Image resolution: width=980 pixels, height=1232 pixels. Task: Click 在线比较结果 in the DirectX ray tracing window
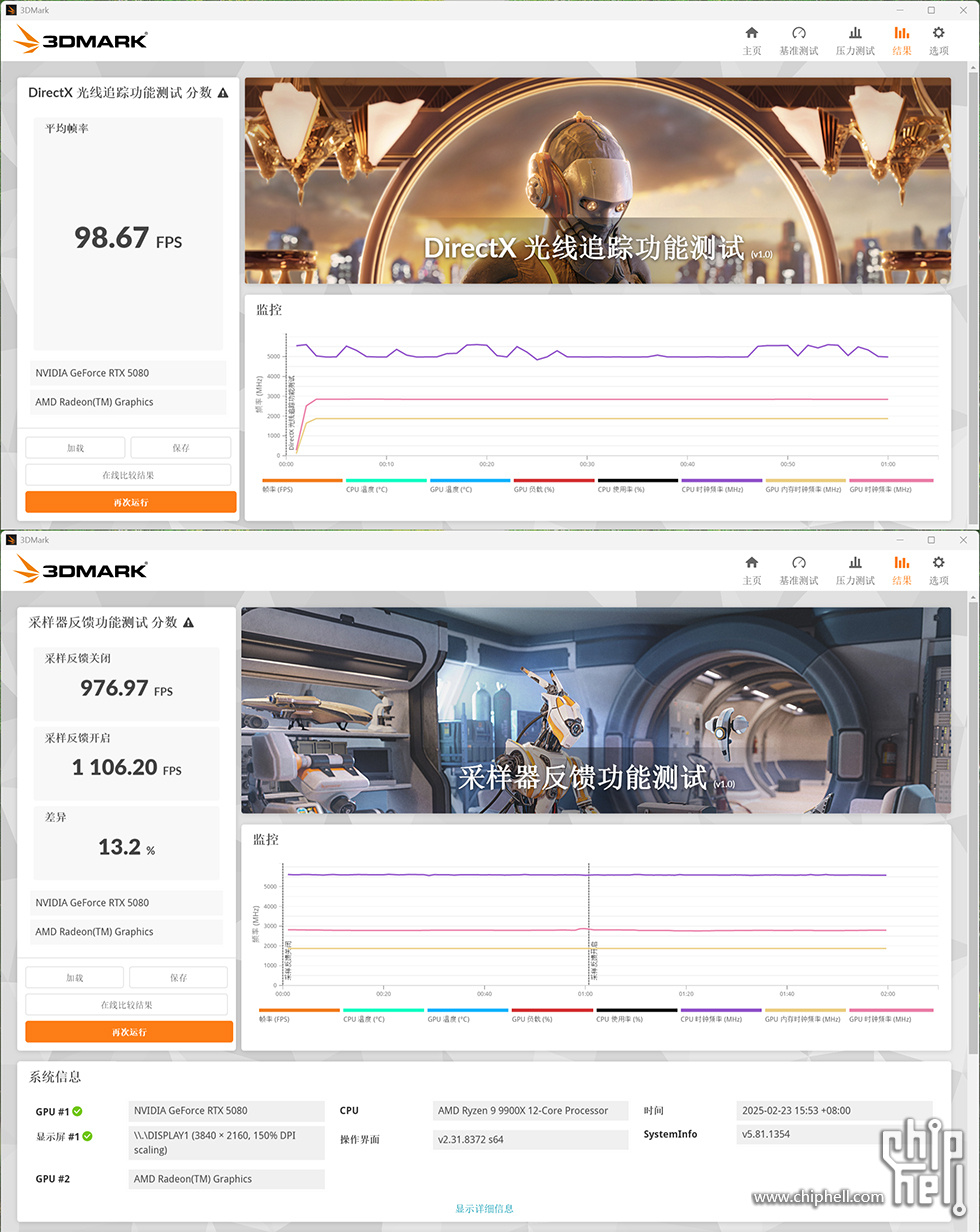point(128,475)
